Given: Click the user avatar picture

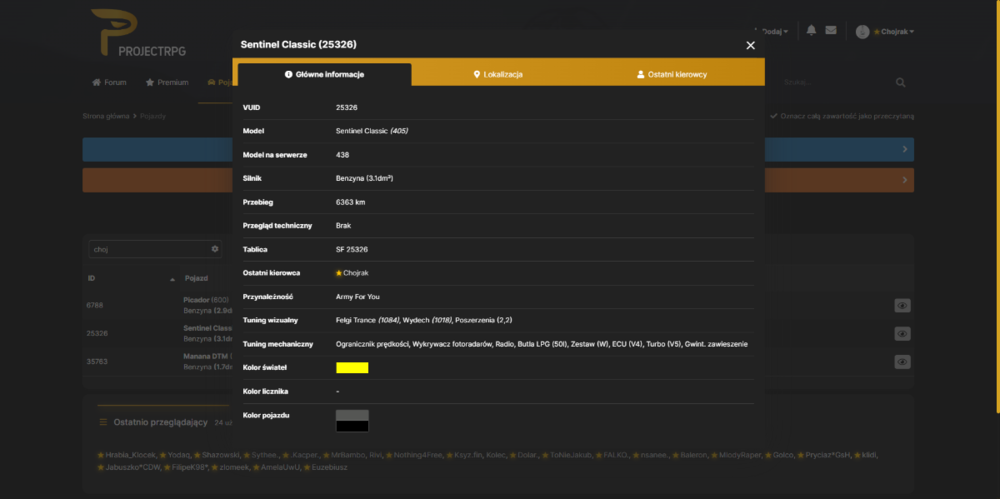Looking at the screenshot, I should [x=862, y=32].
